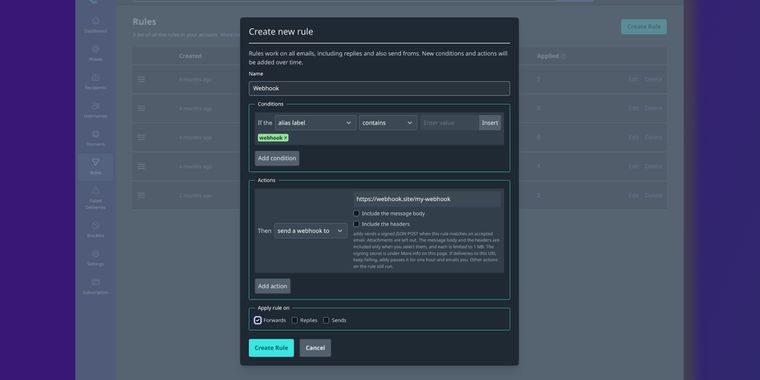Grab the drag handle of the 2 months ago rule
The image size is (760, 380).
[x=141, y=195]
